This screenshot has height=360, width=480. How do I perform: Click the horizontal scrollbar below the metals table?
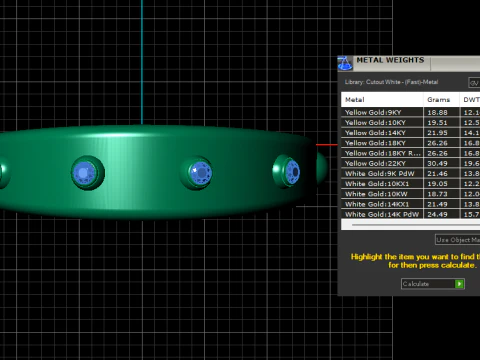[x=411, y=225]
